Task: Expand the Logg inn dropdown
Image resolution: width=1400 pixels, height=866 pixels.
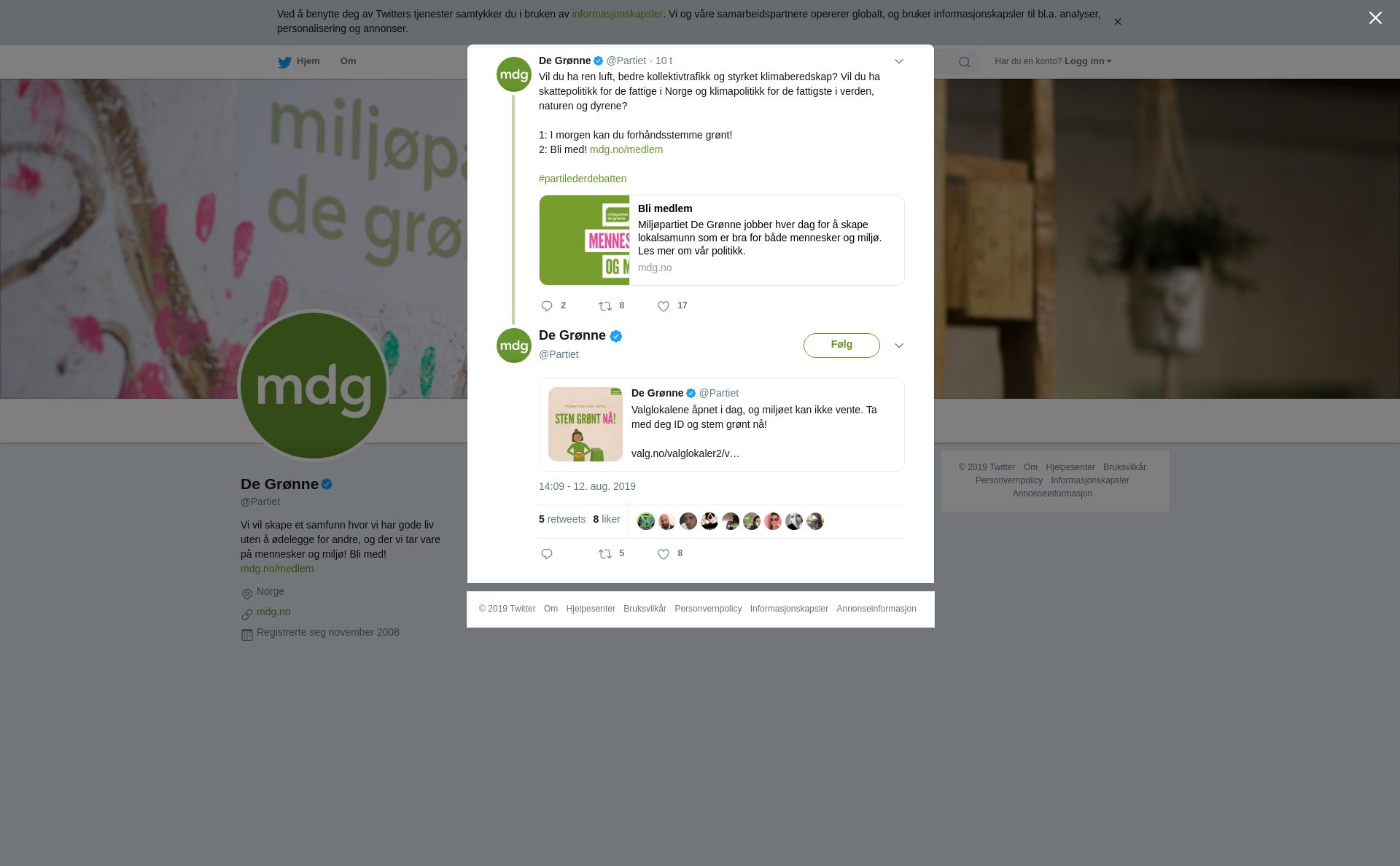Action: click(x=1088, y=61)
